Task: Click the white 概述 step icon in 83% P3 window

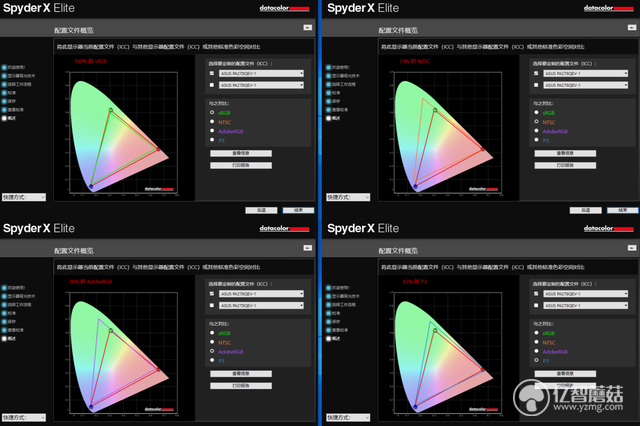Action: point(328,339)
